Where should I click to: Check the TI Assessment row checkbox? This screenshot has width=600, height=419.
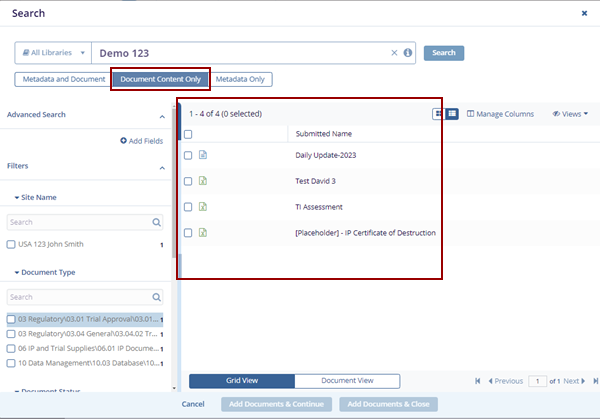188,207
